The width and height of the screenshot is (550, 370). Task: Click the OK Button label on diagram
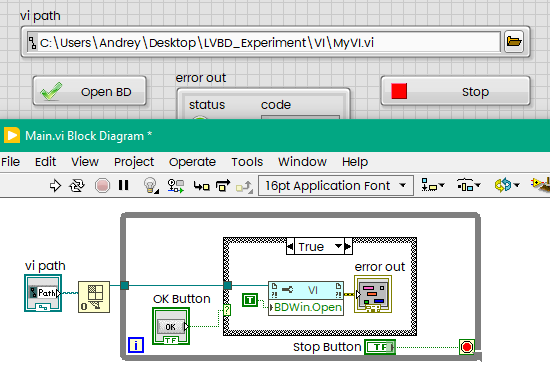[x=182, y=299]
